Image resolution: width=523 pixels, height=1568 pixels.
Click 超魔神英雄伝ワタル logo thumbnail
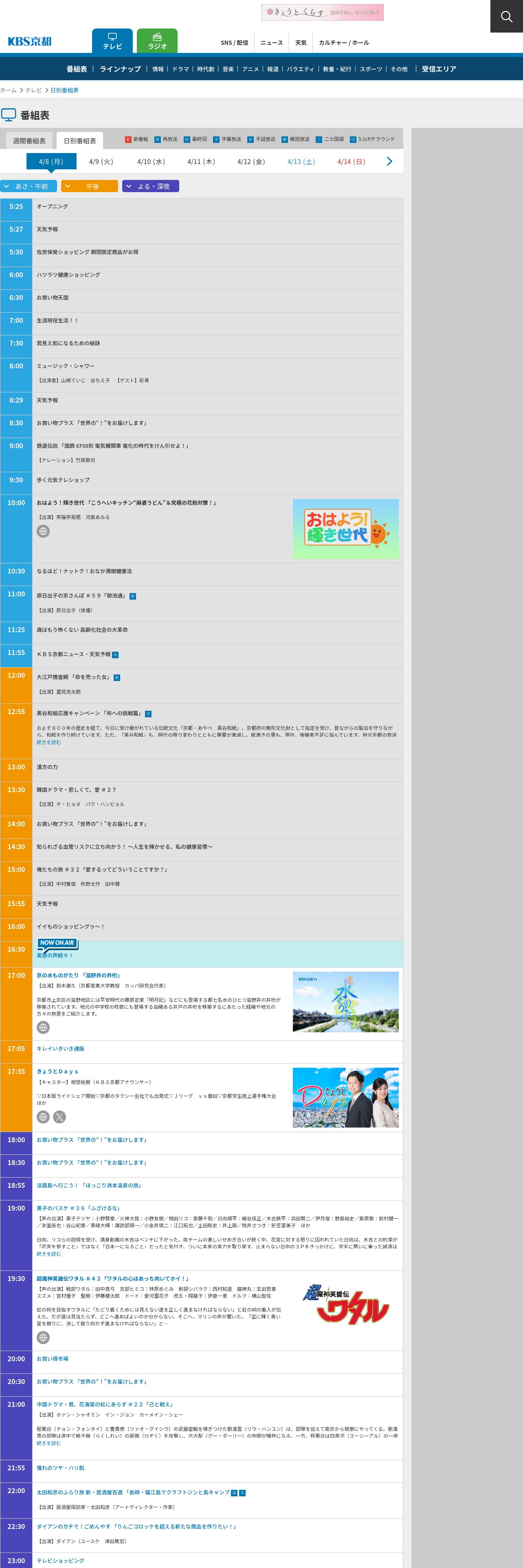[x=346, y=1305]
